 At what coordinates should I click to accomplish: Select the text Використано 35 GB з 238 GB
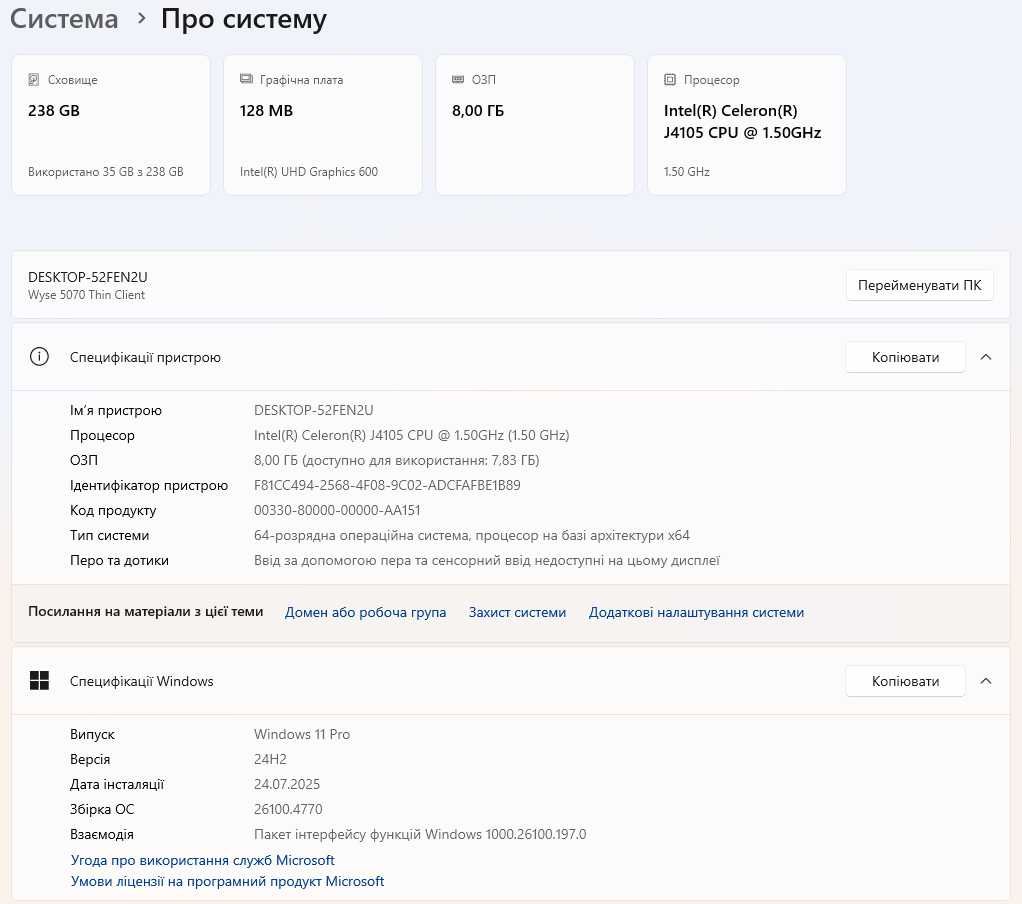106,171
